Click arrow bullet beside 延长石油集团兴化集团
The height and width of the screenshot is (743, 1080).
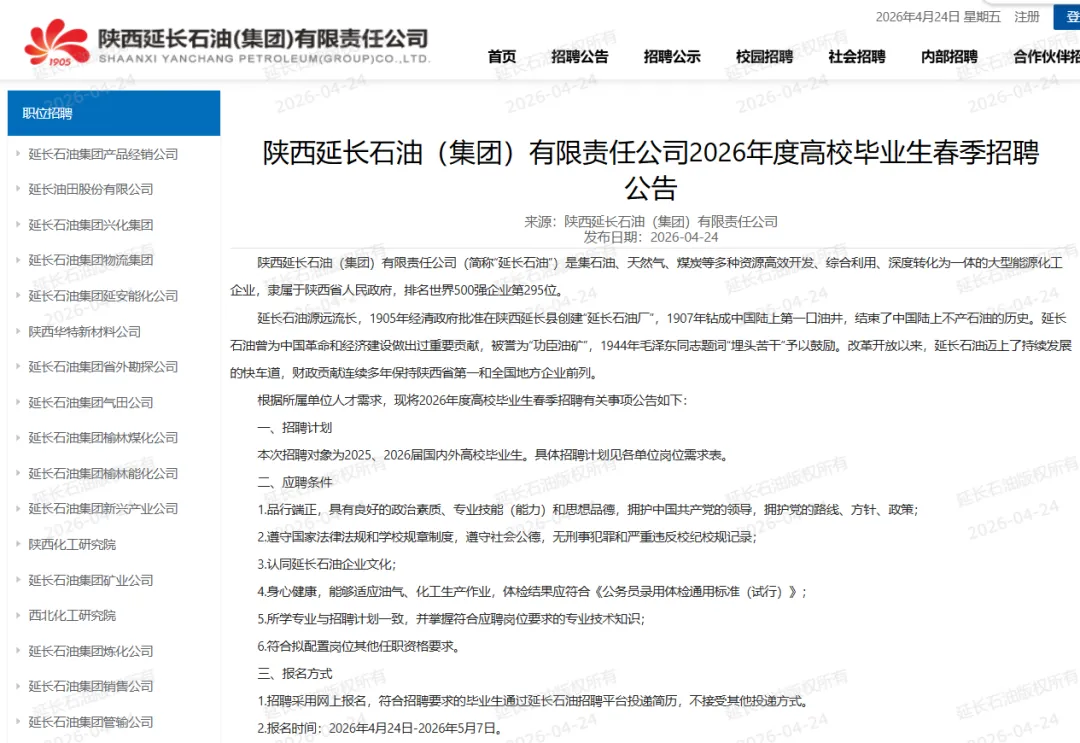(x=18, y=224)
